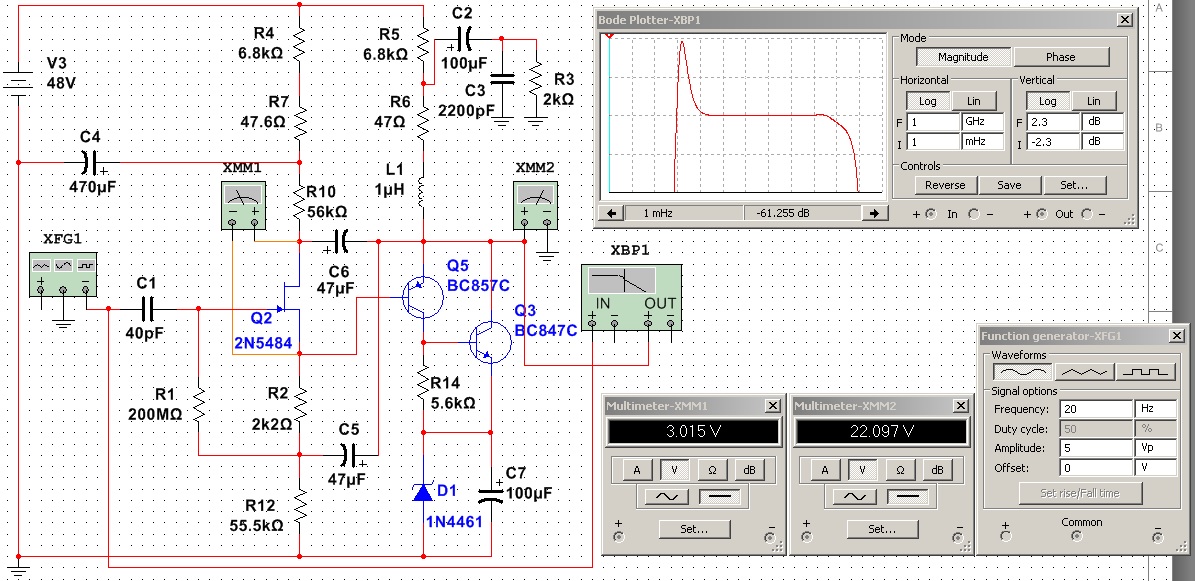
Task: Select Ω measurement on Multimeter-XMM1
Action: pyautogui.click(x=712, y=470)
